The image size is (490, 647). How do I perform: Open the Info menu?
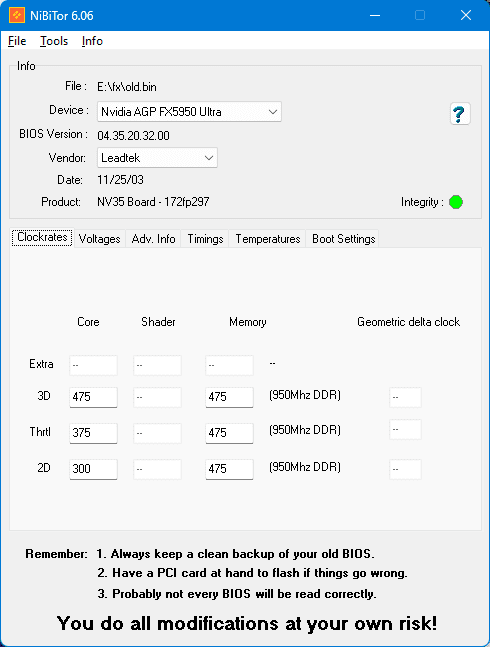92,41
